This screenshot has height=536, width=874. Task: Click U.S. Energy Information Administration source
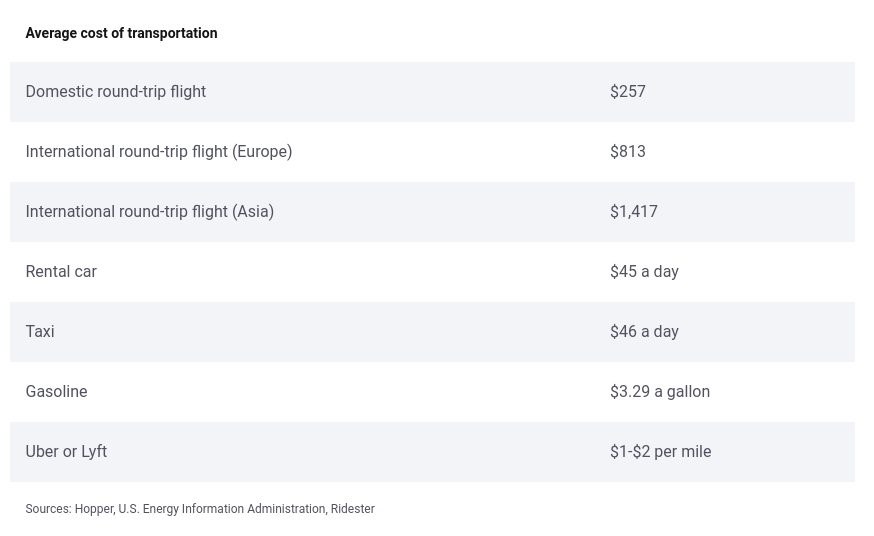222,509
